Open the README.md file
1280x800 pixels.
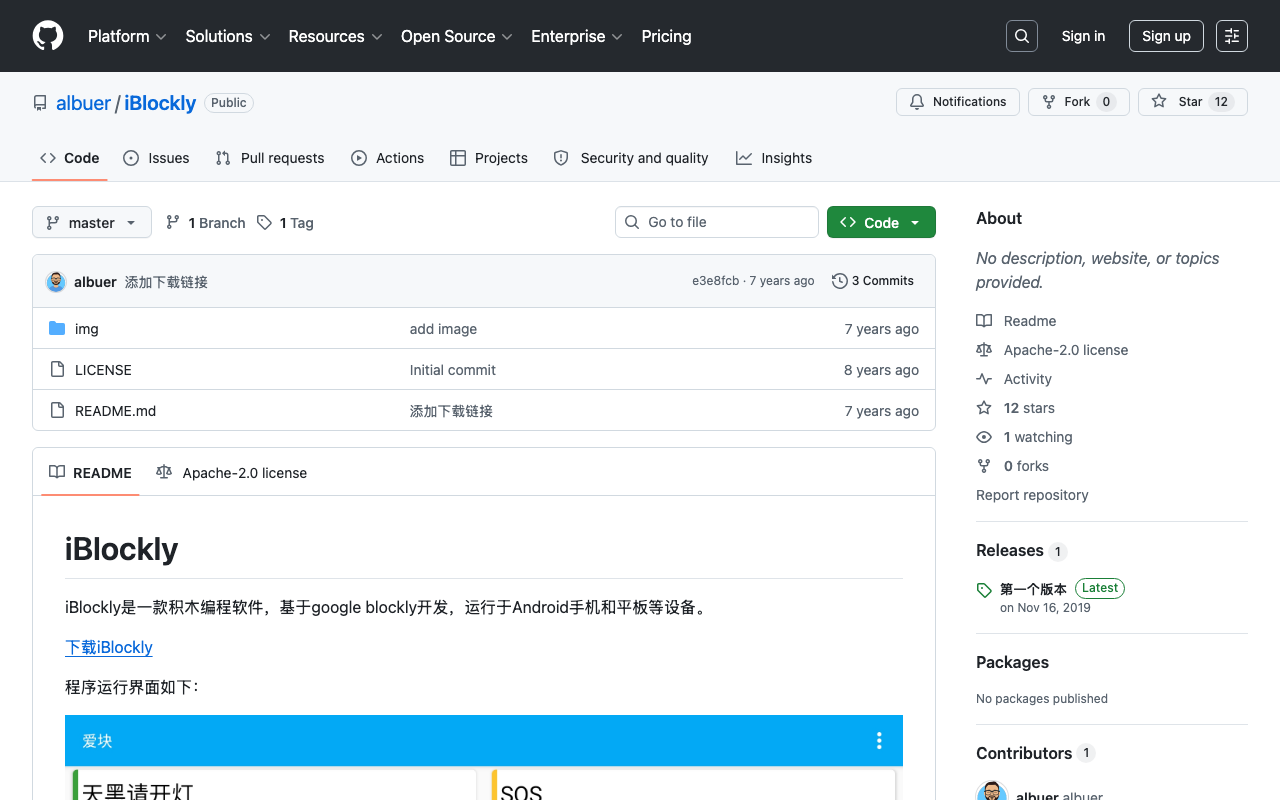pos(115,411)
